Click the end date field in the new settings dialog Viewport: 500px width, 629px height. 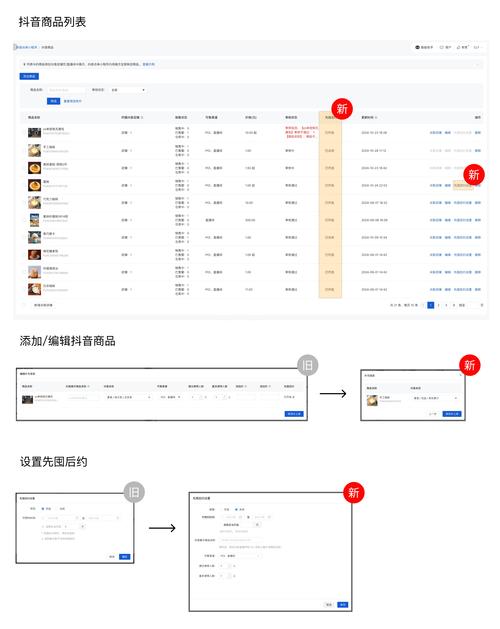[x=261, y=517]
